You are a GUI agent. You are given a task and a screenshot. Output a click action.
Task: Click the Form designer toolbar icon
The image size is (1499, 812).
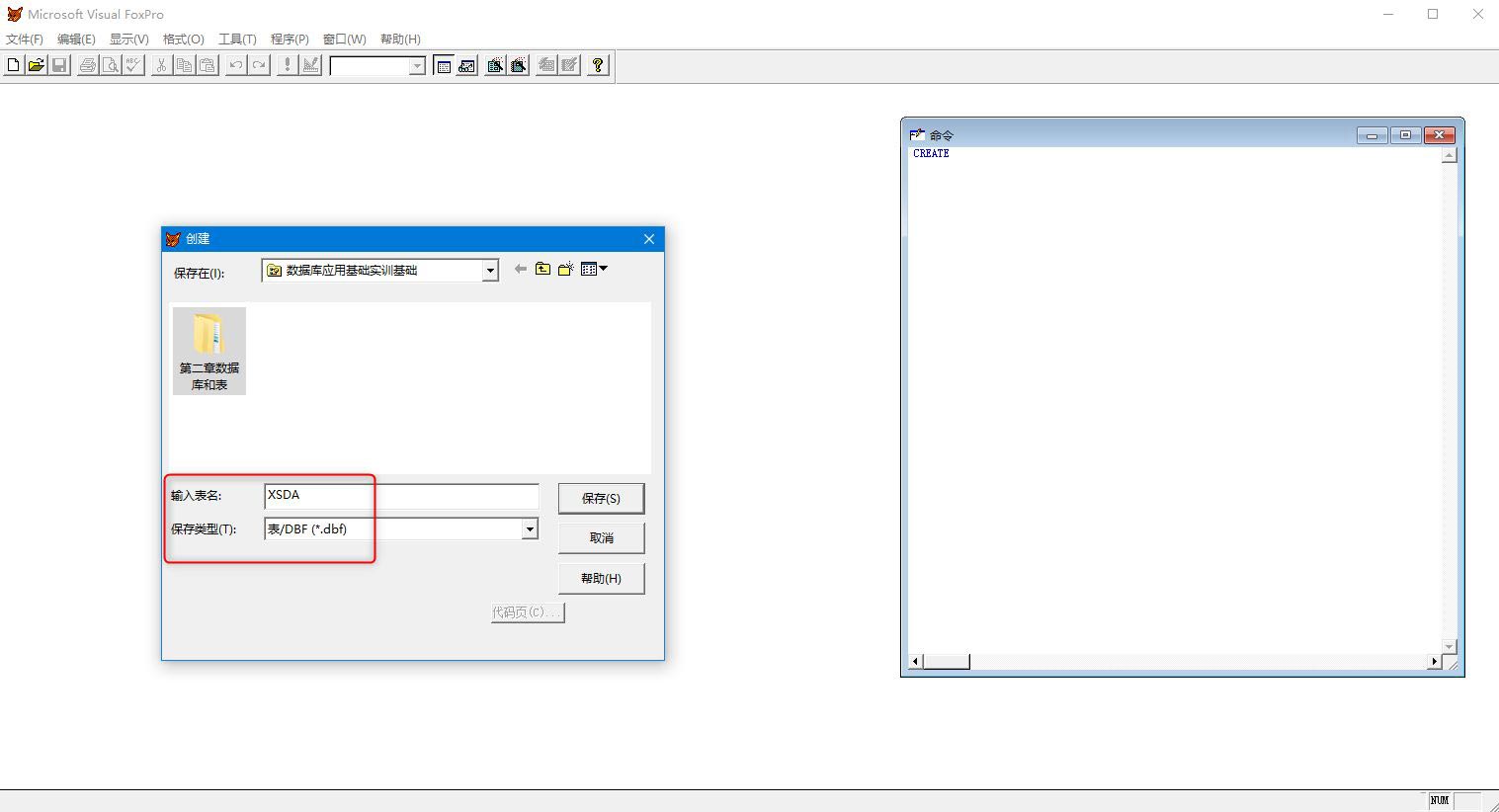(x=495, y=65)
